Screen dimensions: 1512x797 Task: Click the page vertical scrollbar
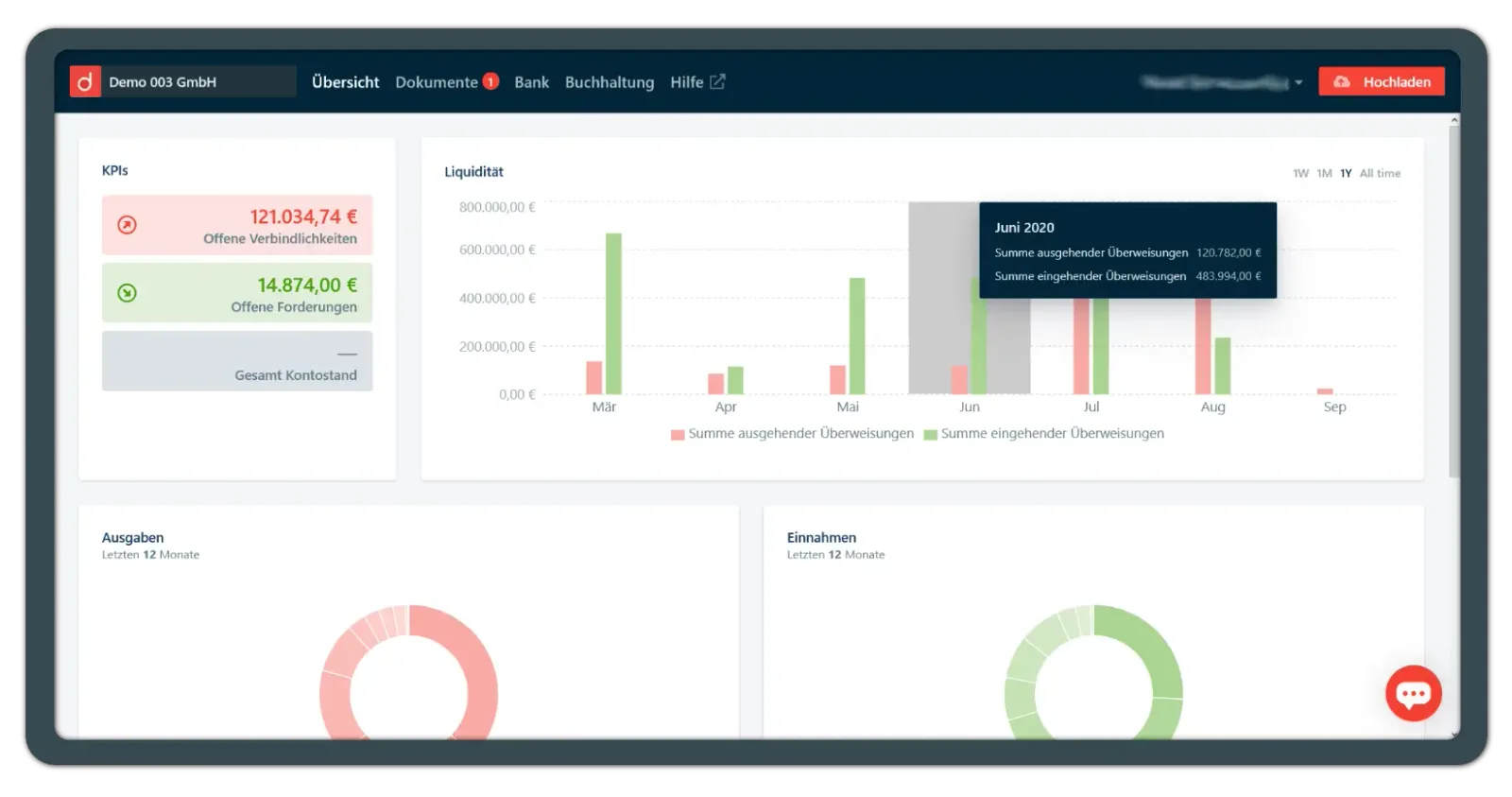point(1454,301)
